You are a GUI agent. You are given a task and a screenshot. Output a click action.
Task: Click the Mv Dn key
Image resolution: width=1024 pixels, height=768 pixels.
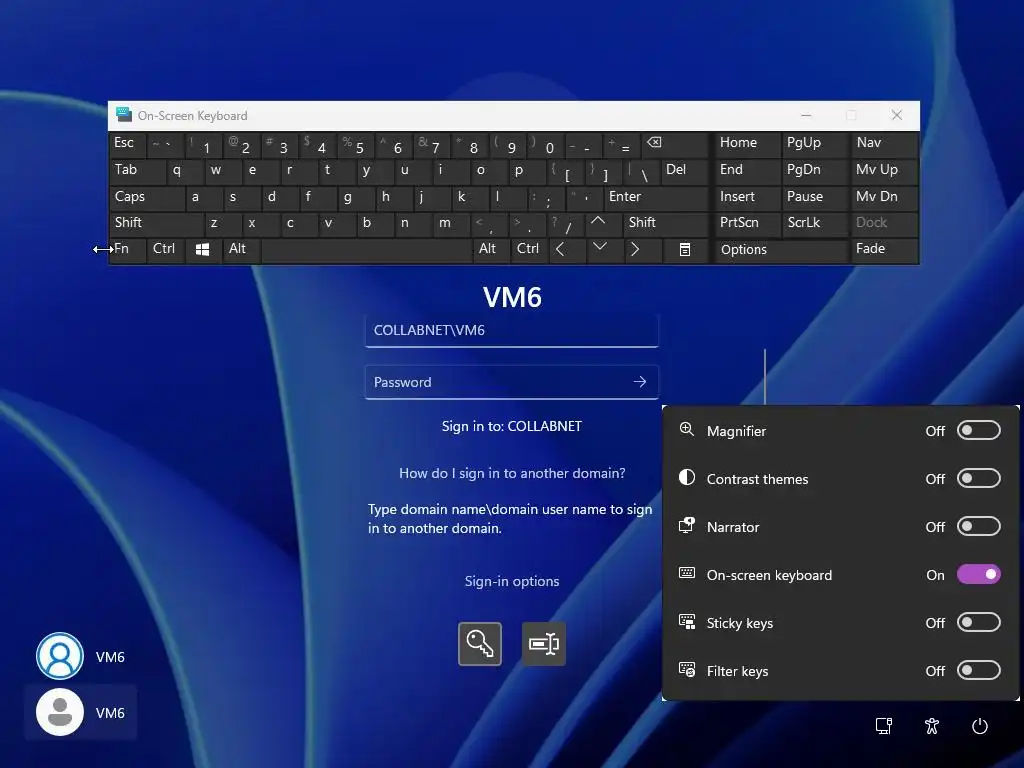click(x=884, y=197)
